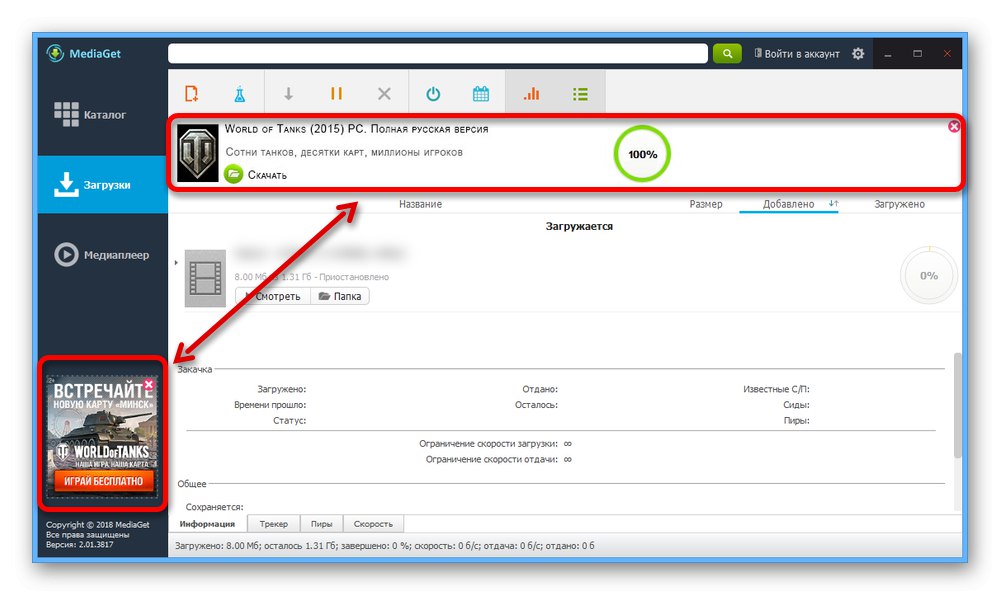The height and width of the screenshot is (595, 1000).
Task: Click the 'Версия: 2.01.3817' text
Action: coord(80,545)
